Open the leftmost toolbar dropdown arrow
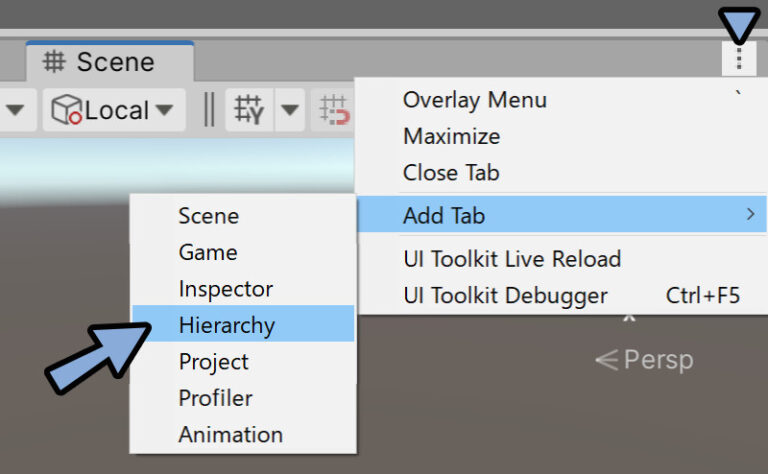 (x=15, y=110)
